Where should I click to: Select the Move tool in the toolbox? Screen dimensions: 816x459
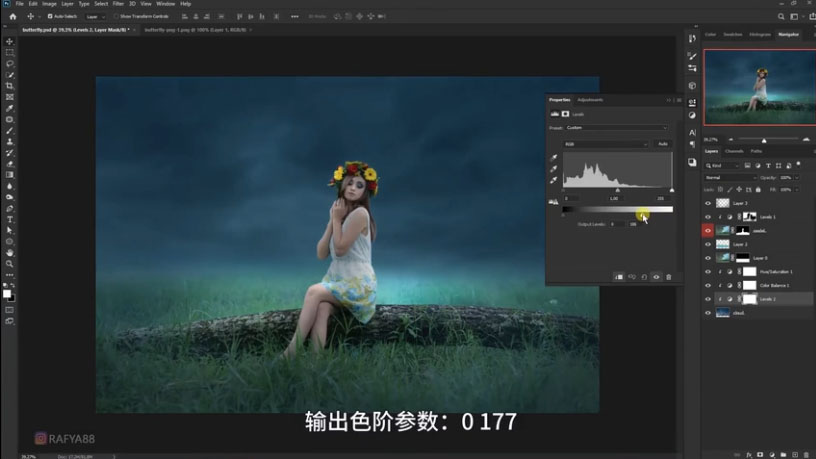tap(9, 41)
